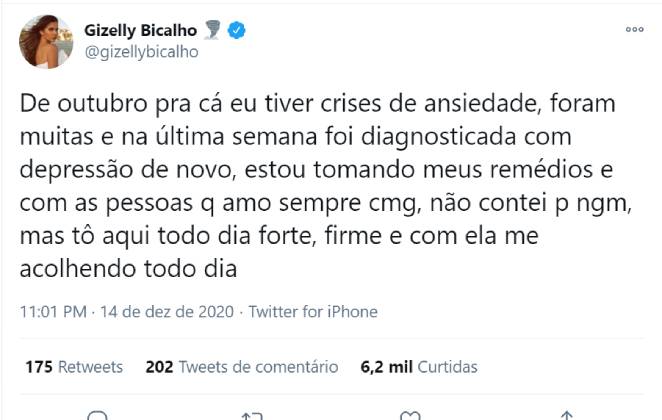Screen dimensions: 662x420
Task: Click the reply speech bubble icon
Action: 97,415
